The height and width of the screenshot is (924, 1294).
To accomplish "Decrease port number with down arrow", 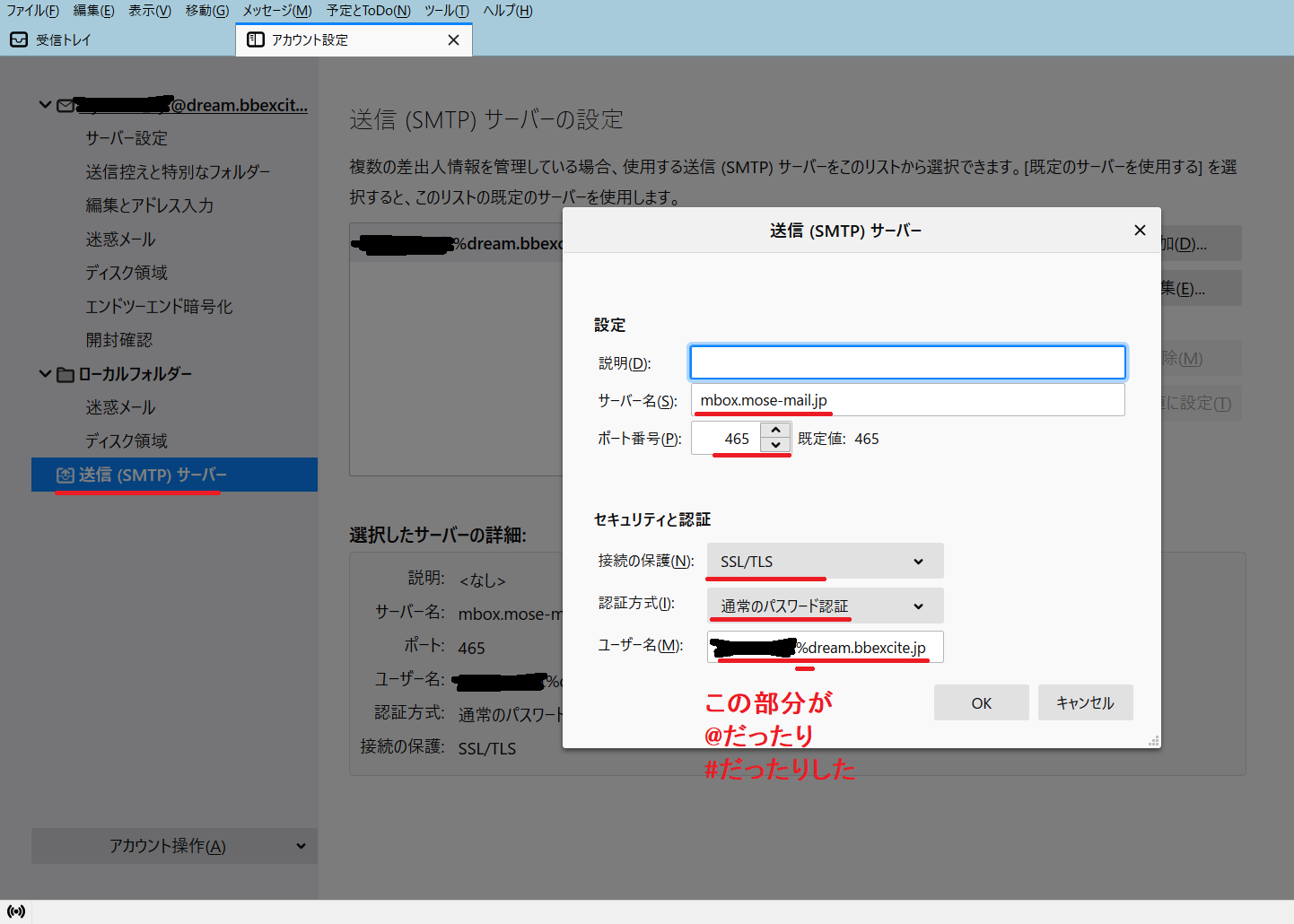I will 775,446.
